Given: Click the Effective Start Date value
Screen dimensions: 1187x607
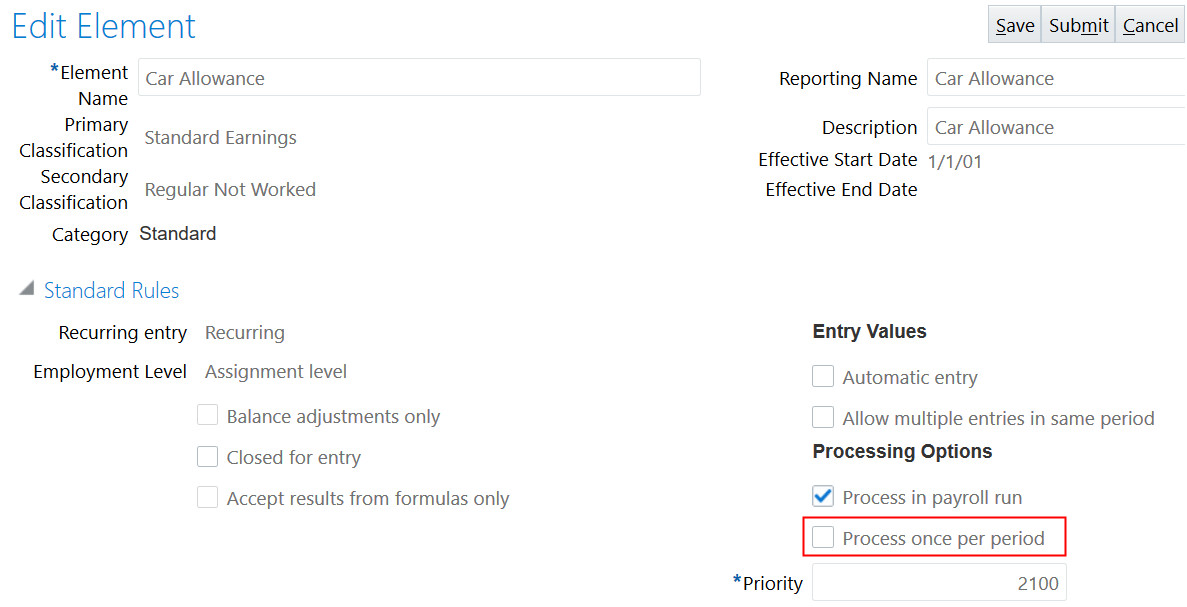Looking at the screenshot, I should (955, 161).
